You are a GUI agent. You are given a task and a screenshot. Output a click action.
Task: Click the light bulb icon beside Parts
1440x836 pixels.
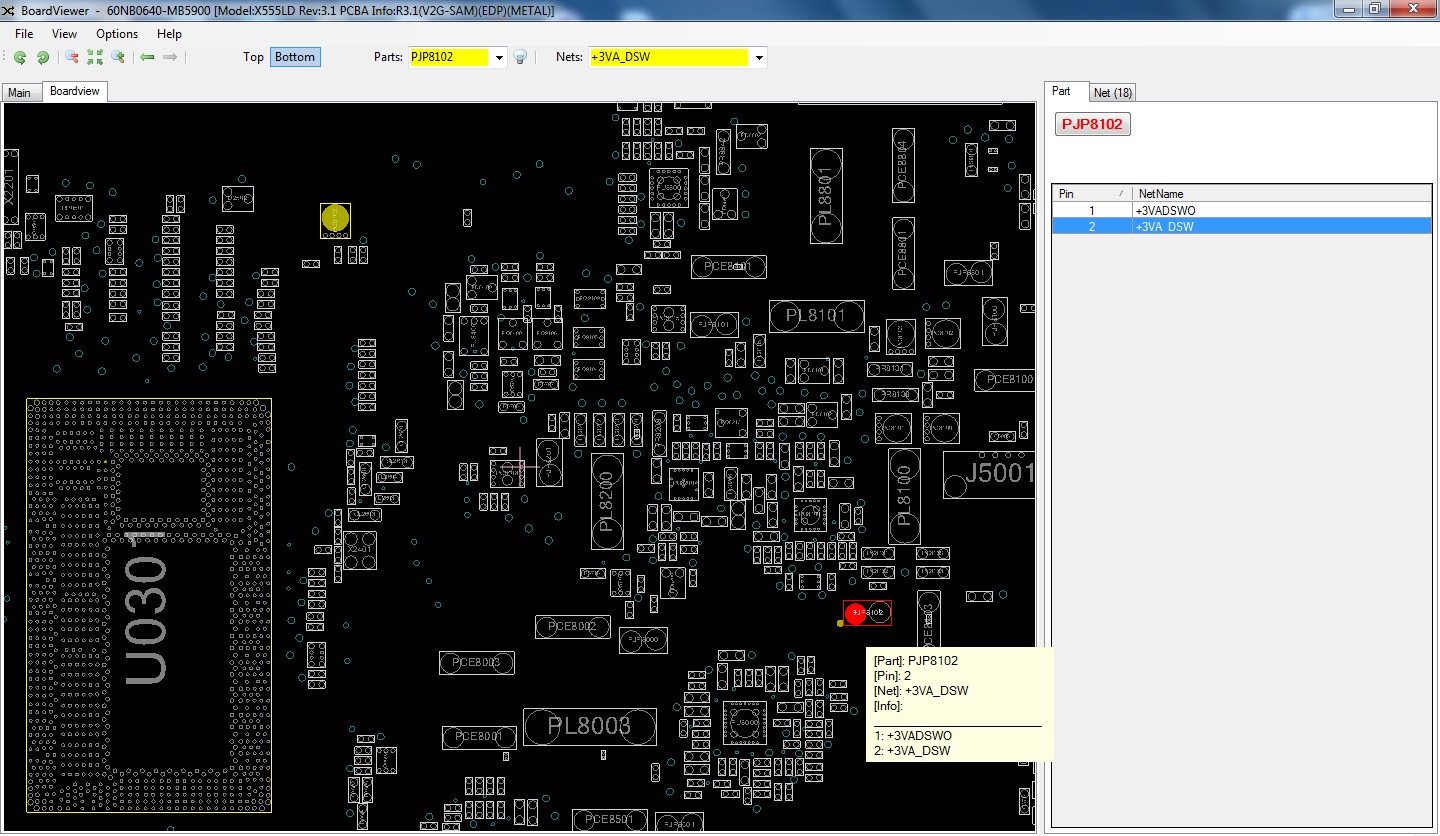click(520, 57)
